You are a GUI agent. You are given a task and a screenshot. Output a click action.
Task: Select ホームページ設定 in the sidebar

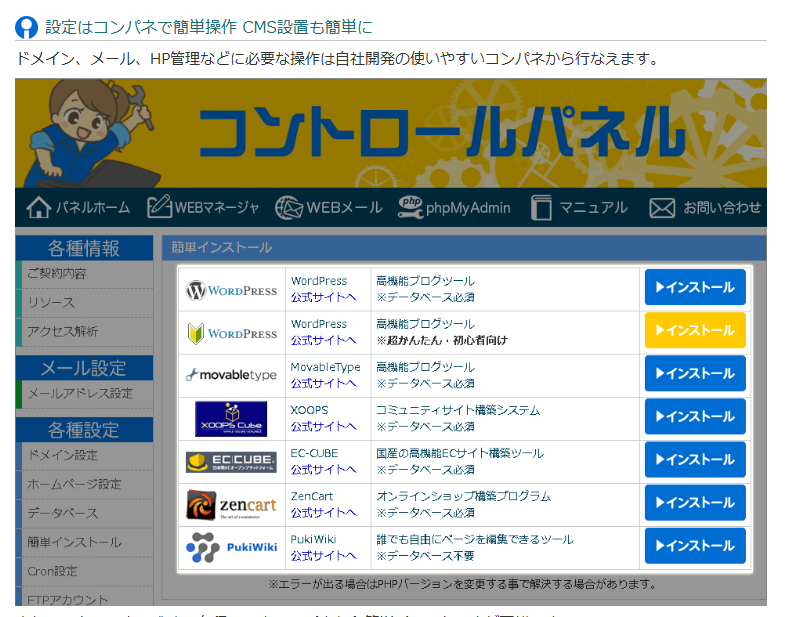coord(85,485)
